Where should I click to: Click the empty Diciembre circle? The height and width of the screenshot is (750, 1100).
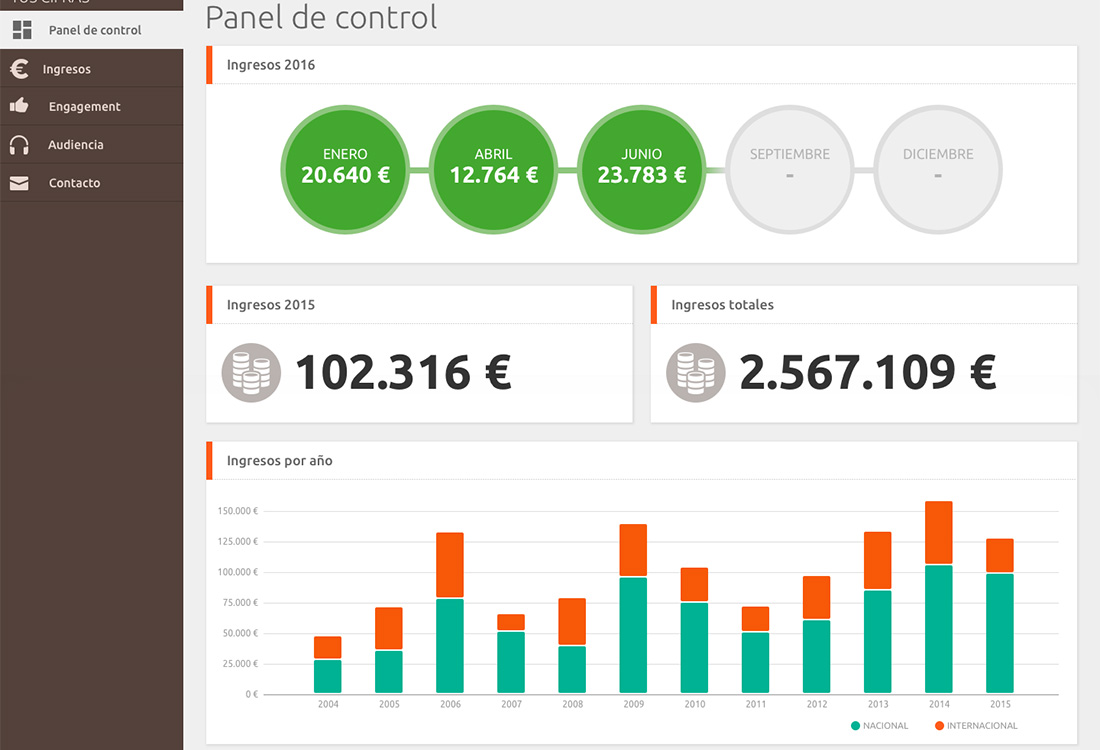click(x=937, y=167)
